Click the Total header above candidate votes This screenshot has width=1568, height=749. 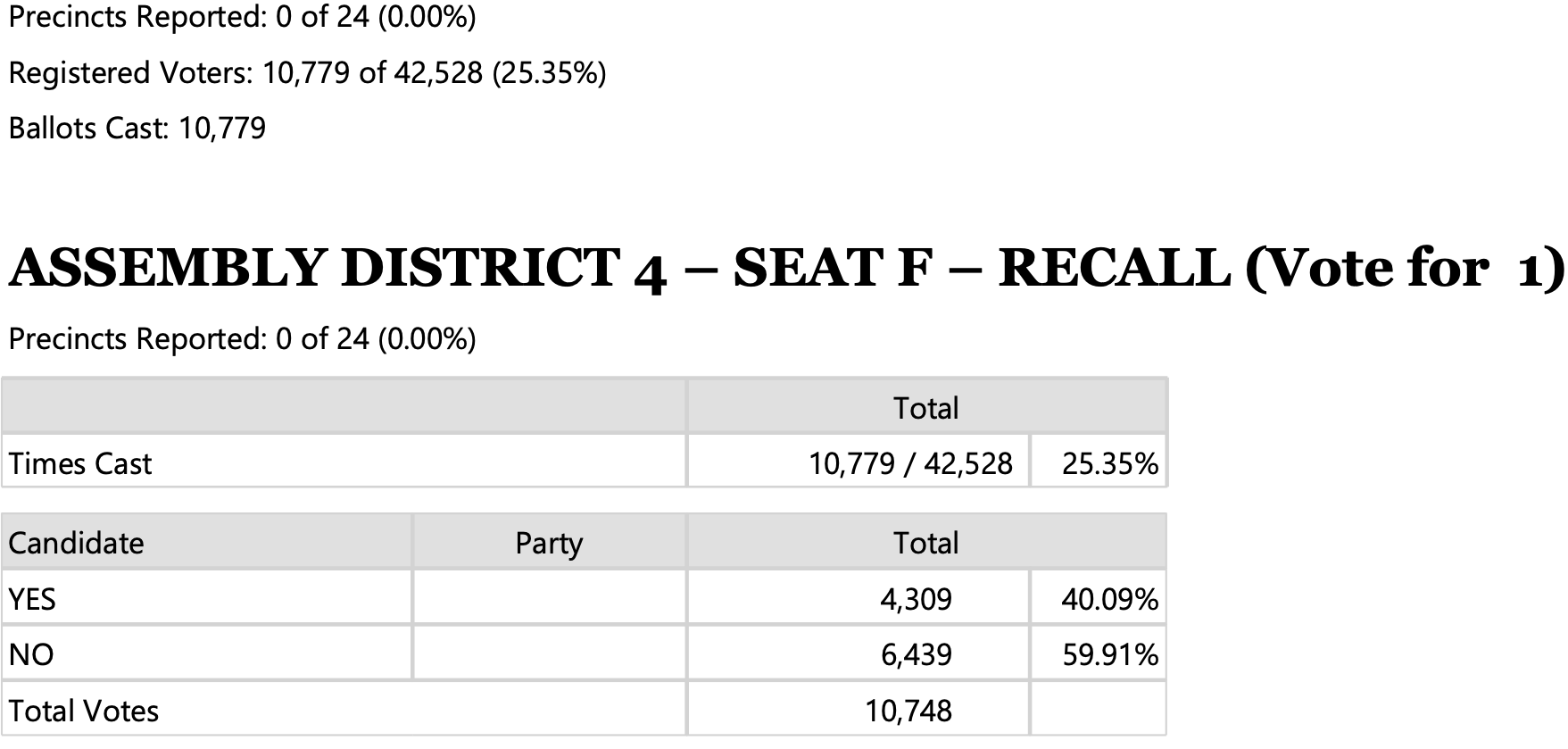926,543
